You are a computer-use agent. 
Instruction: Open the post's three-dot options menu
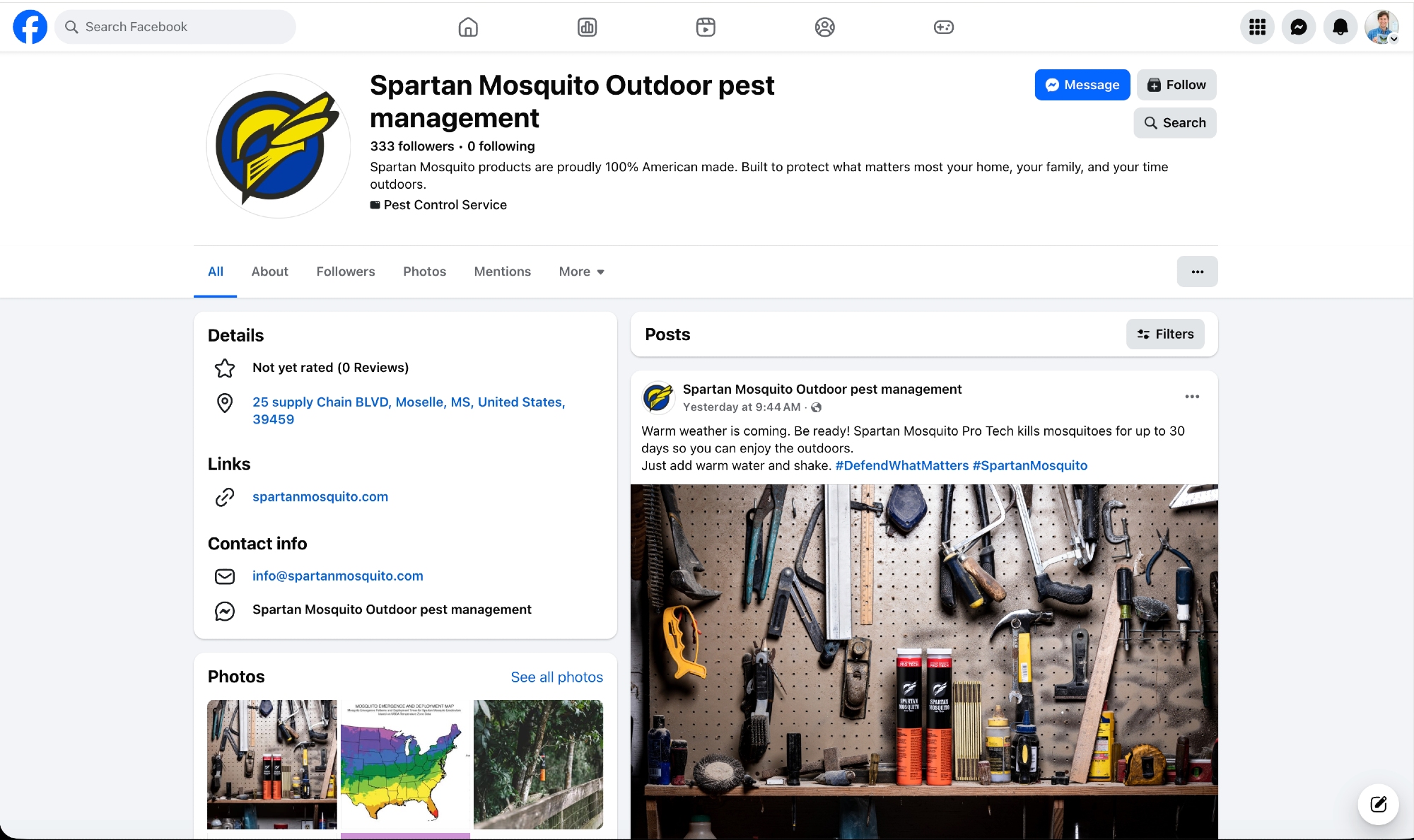pyautogui.click(x=1192, y=397)
